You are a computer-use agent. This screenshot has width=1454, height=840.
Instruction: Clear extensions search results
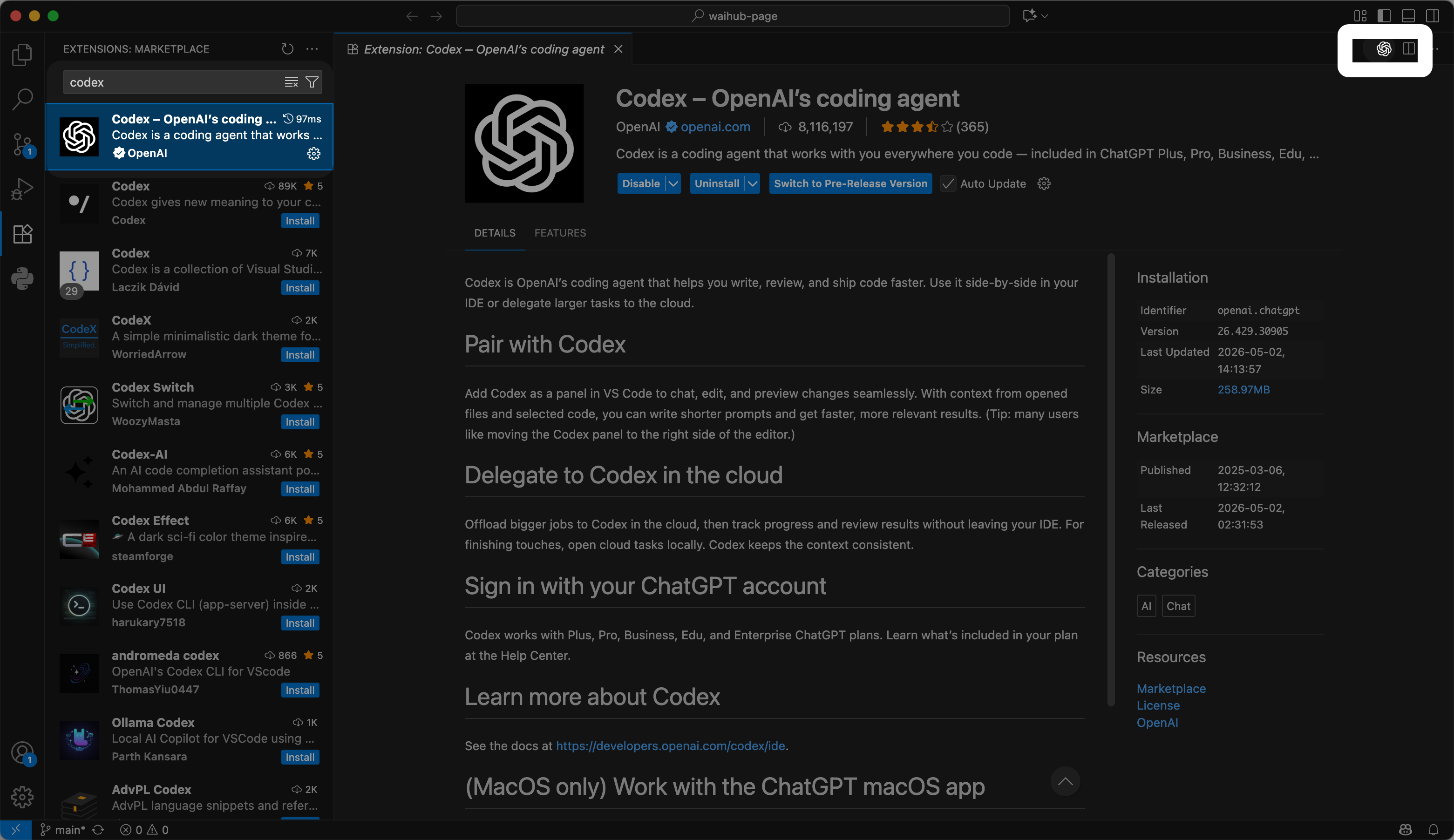(292, 82)
